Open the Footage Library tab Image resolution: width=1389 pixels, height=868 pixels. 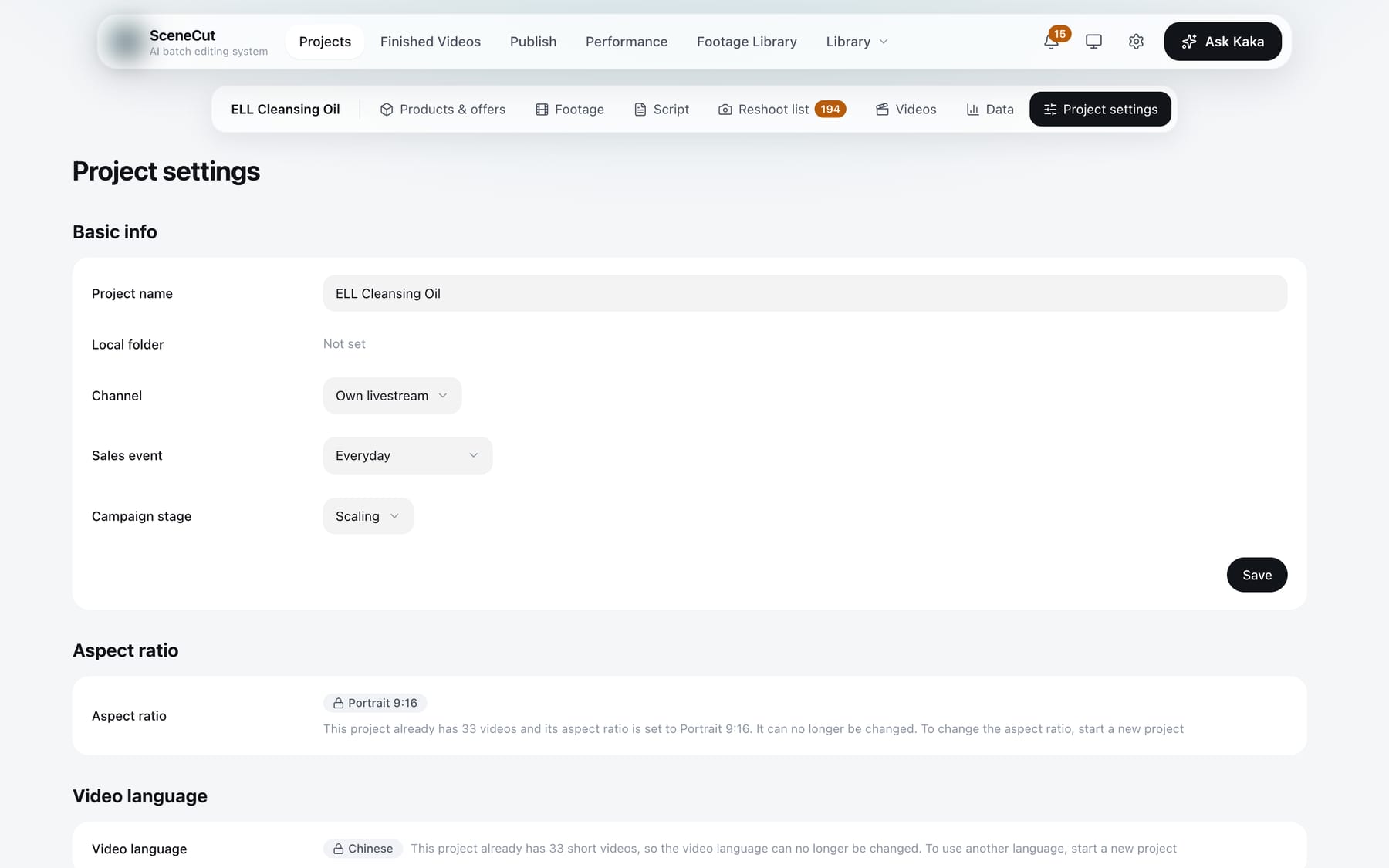coord(747,42)
